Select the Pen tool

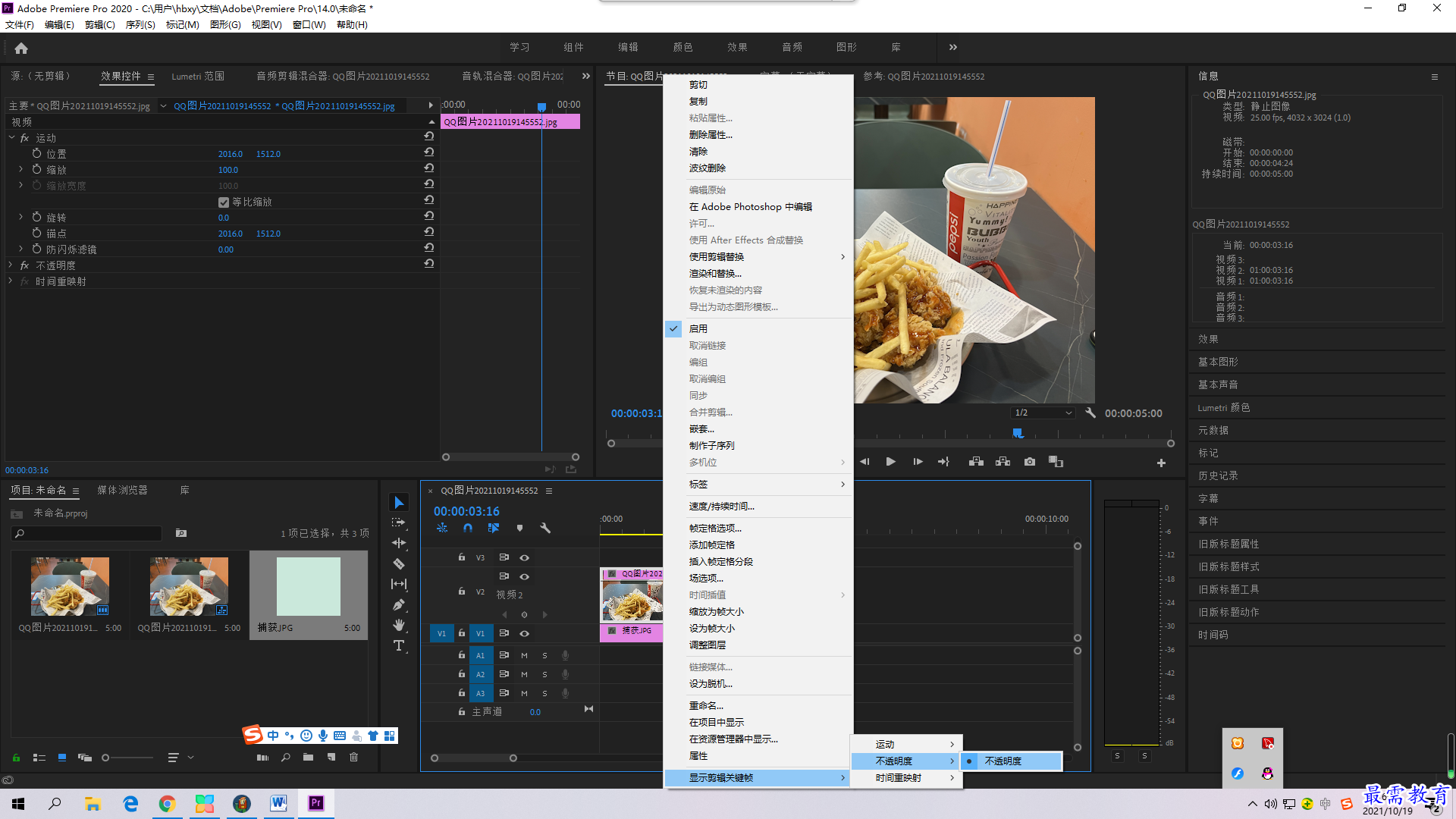click(x=399, y=604)
